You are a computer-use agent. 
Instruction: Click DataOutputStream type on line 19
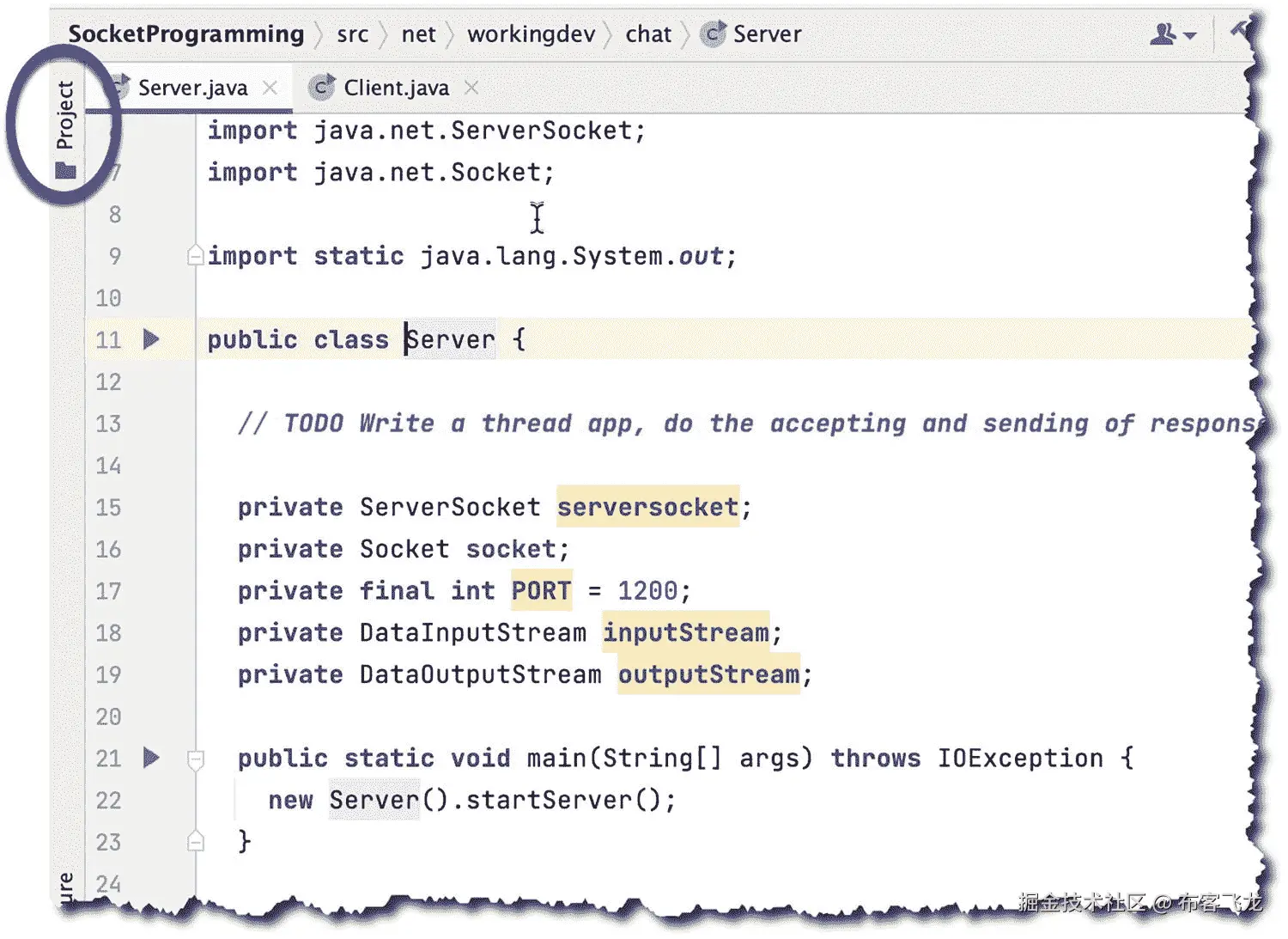(481, 674)
